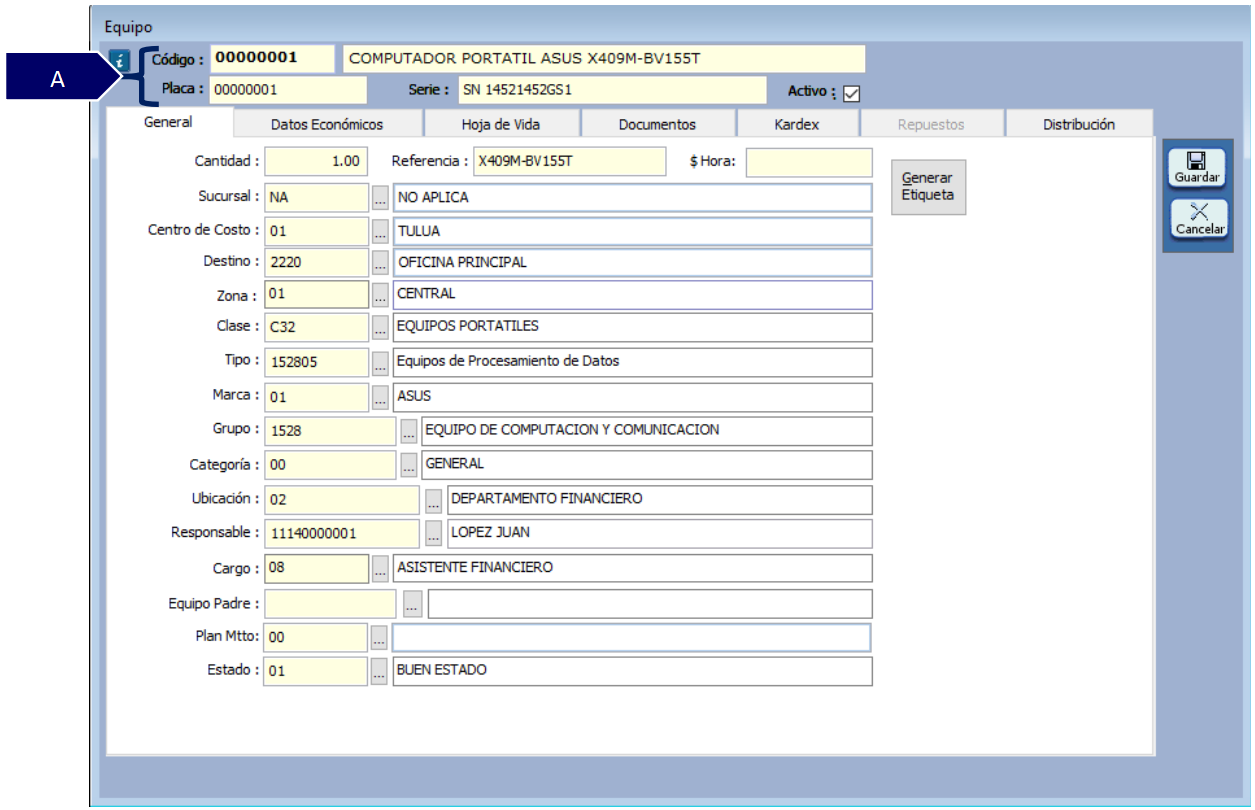Open the Clase lookup button
Viewport: 1255px width, 810px height.
pos(380,327)
